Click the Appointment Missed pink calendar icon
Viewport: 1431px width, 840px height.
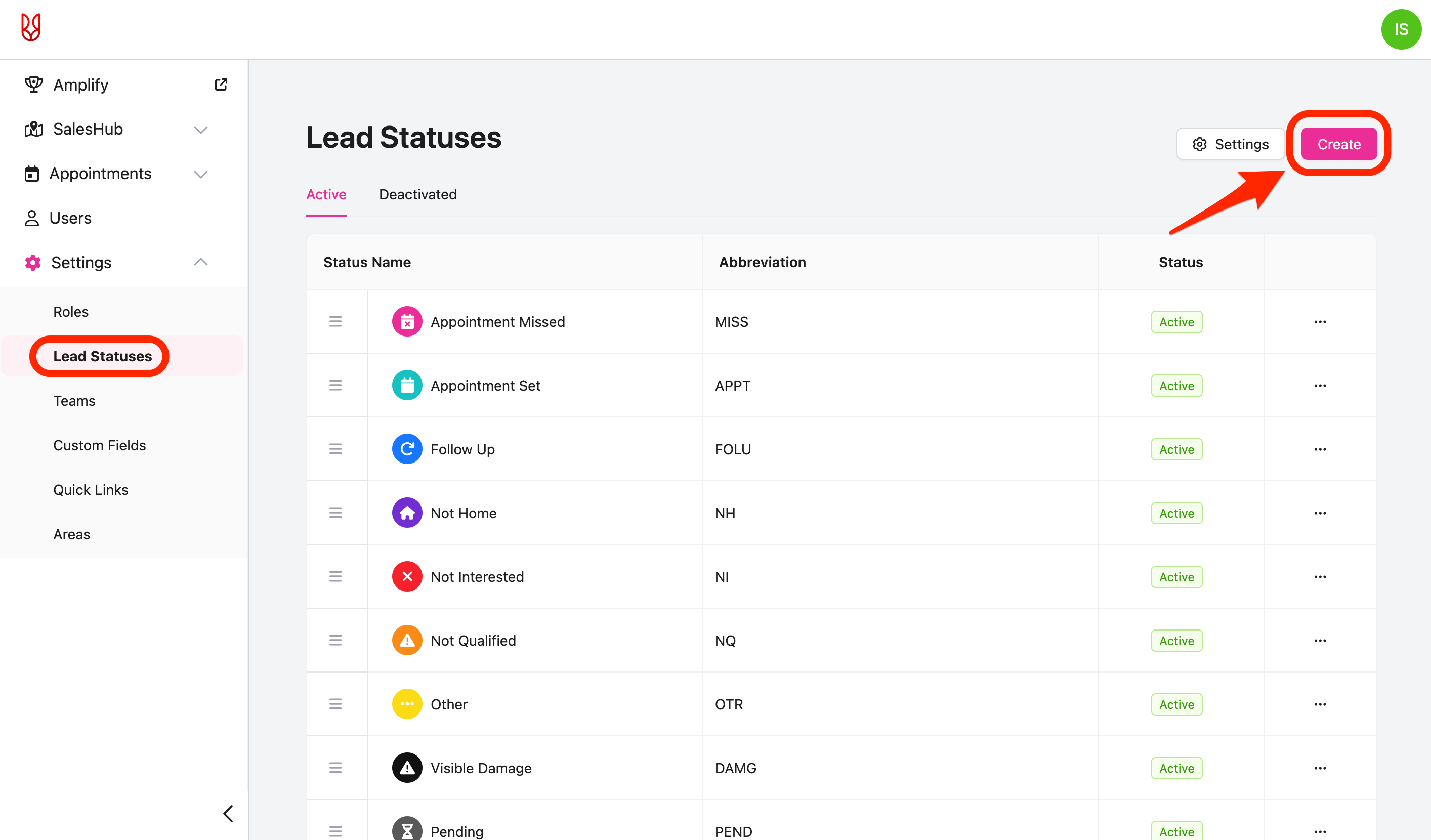pos(407,322)
